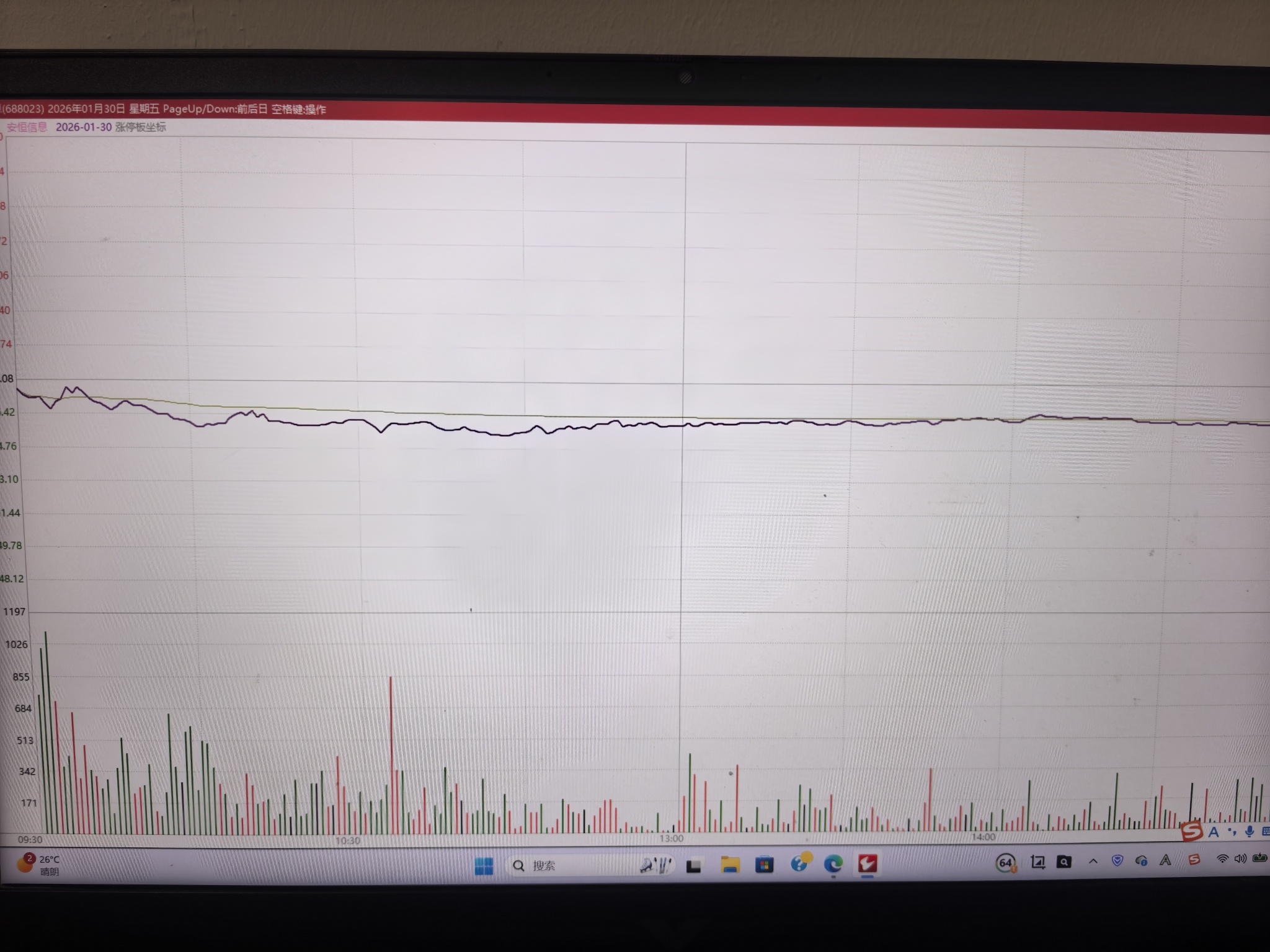Click the 涨停板坐标 label in chart header
The height and width of the screenshot is (952, 1270).
click(x=141, y=127)
